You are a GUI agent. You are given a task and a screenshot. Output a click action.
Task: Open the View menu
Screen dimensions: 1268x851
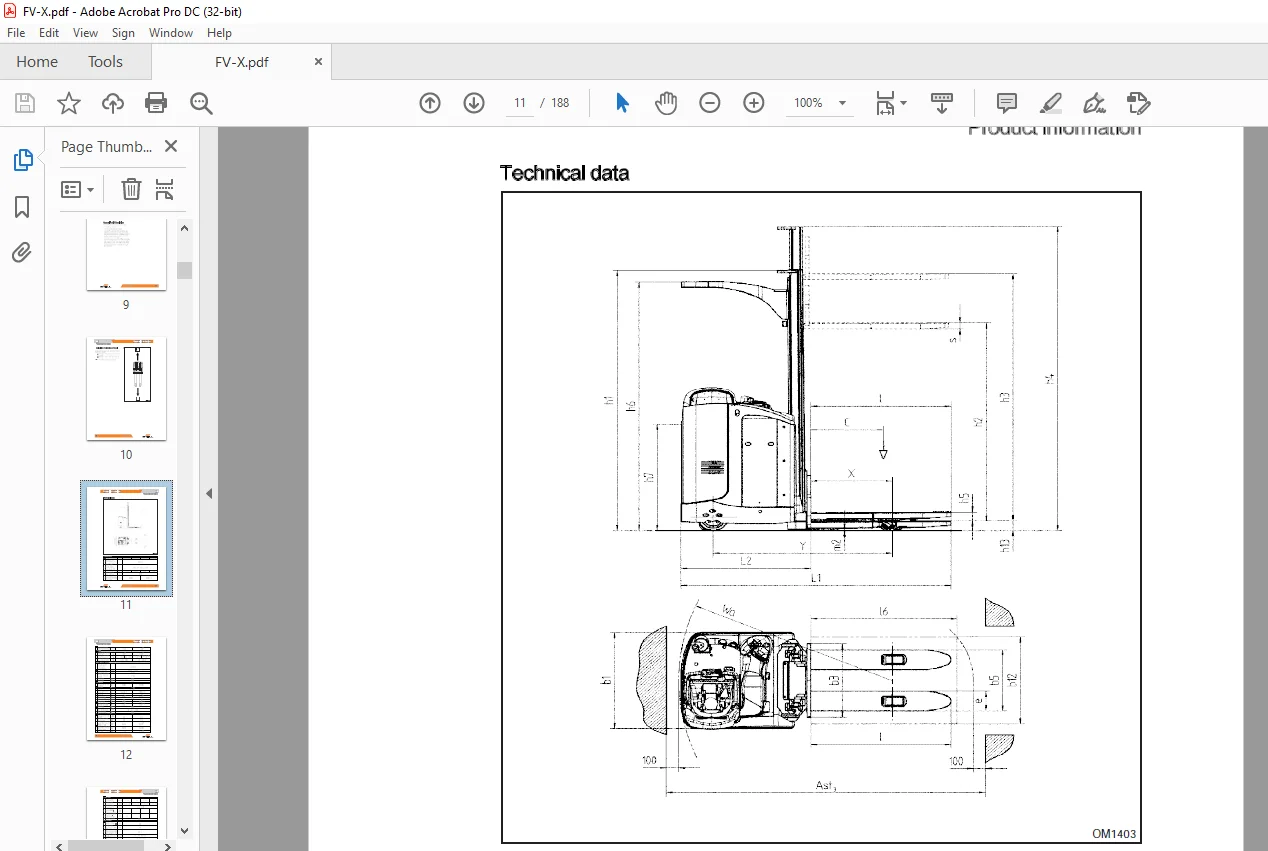click(x=86, y=33)
